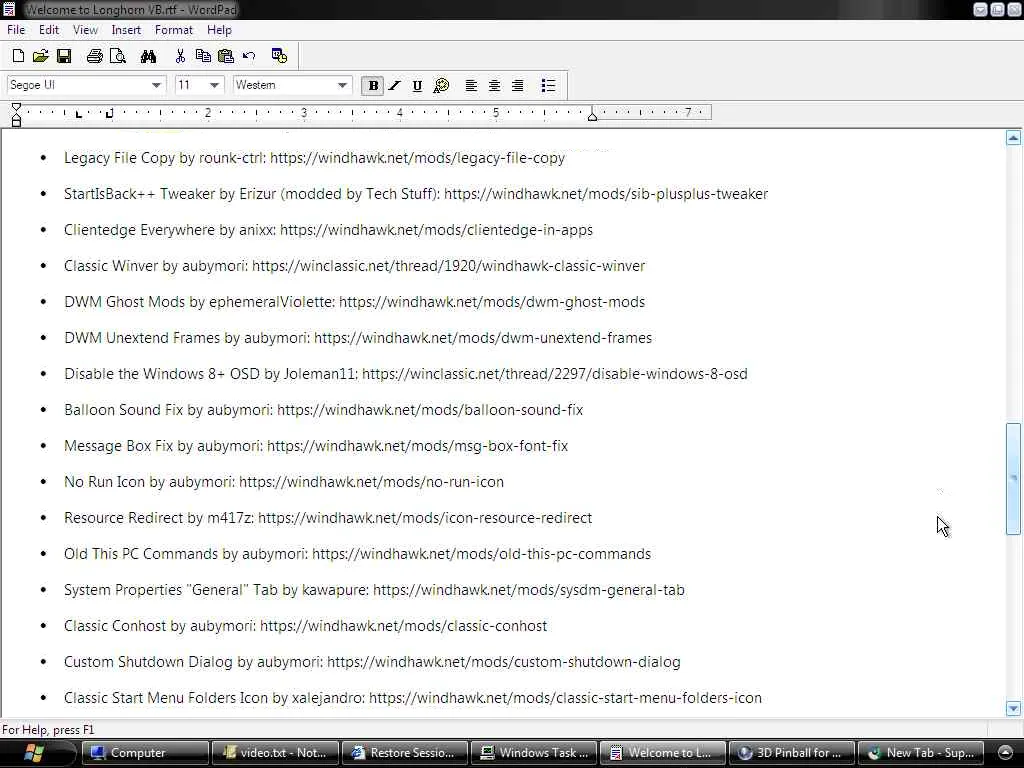1024x768 pixels.
Task: Align text left
Action: pos(471,86)
